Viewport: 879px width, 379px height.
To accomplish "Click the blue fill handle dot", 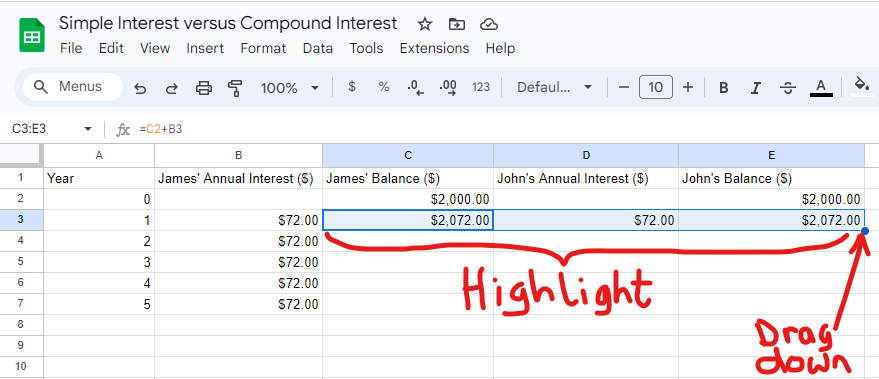I will click(x=865, y=231).
